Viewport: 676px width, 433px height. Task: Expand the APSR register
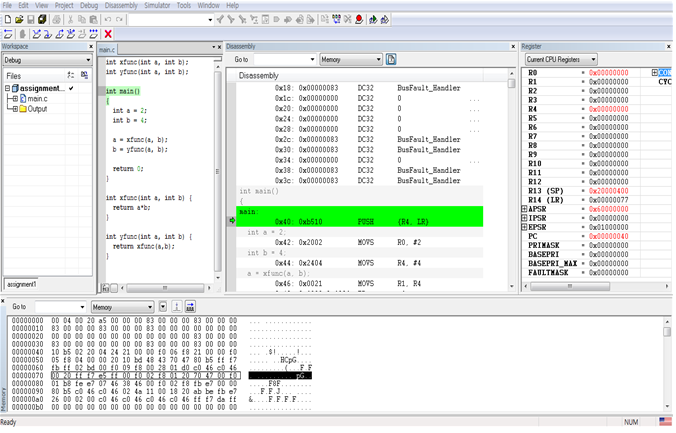pyautogui.click(x=524, y=209)
